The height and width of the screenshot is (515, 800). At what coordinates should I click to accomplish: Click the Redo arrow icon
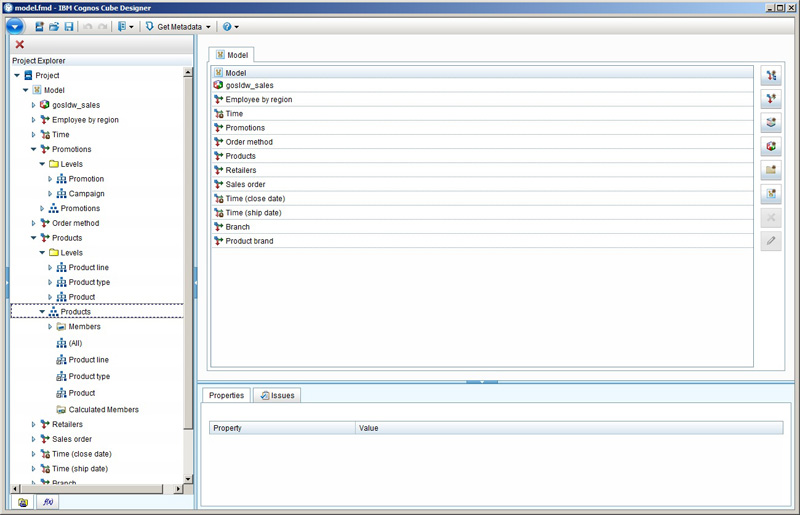[x=103, y=27]
